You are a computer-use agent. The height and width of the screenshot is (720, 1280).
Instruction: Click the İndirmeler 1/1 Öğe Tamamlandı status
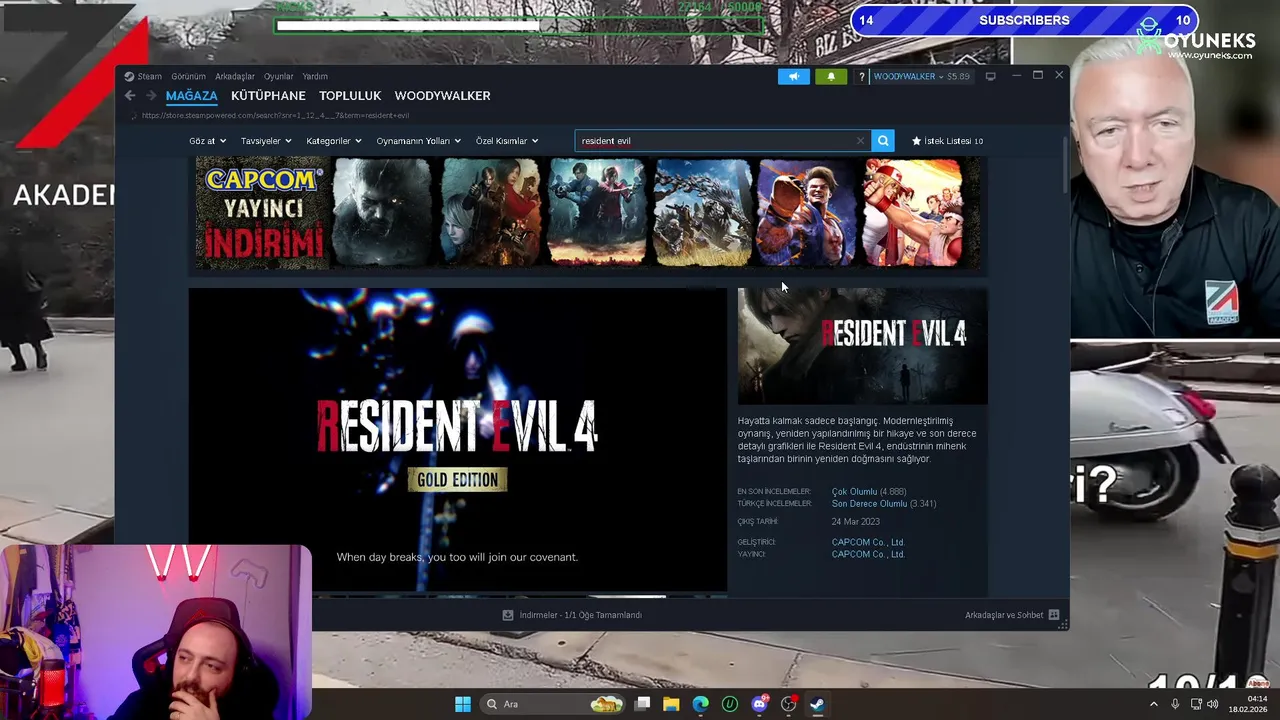580,615
